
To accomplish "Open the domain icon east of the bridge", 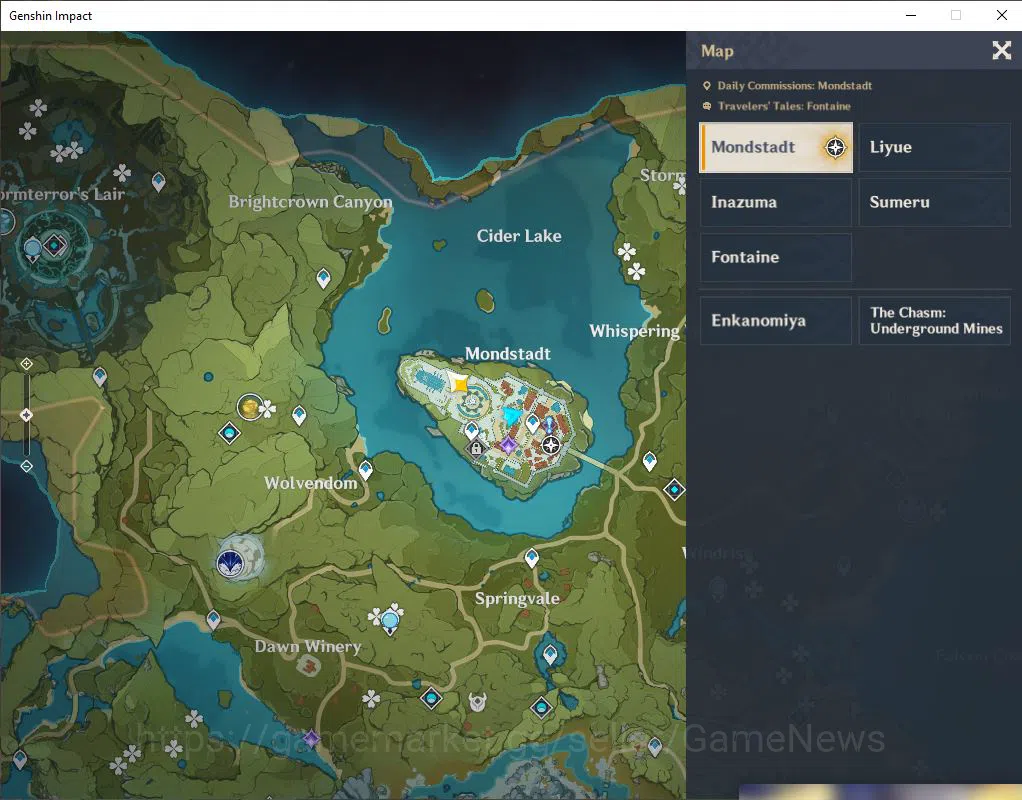I will tap(674, 489).
